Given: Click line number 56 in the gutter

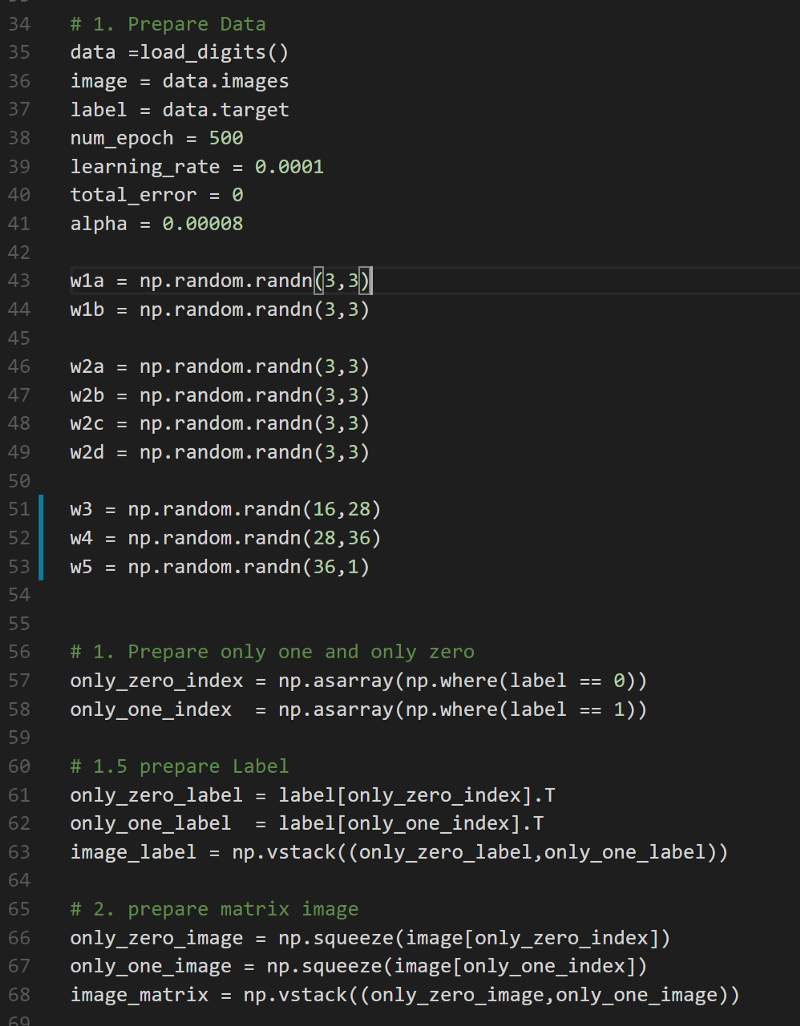Looking at the screenshot, I should coord(20,652).
